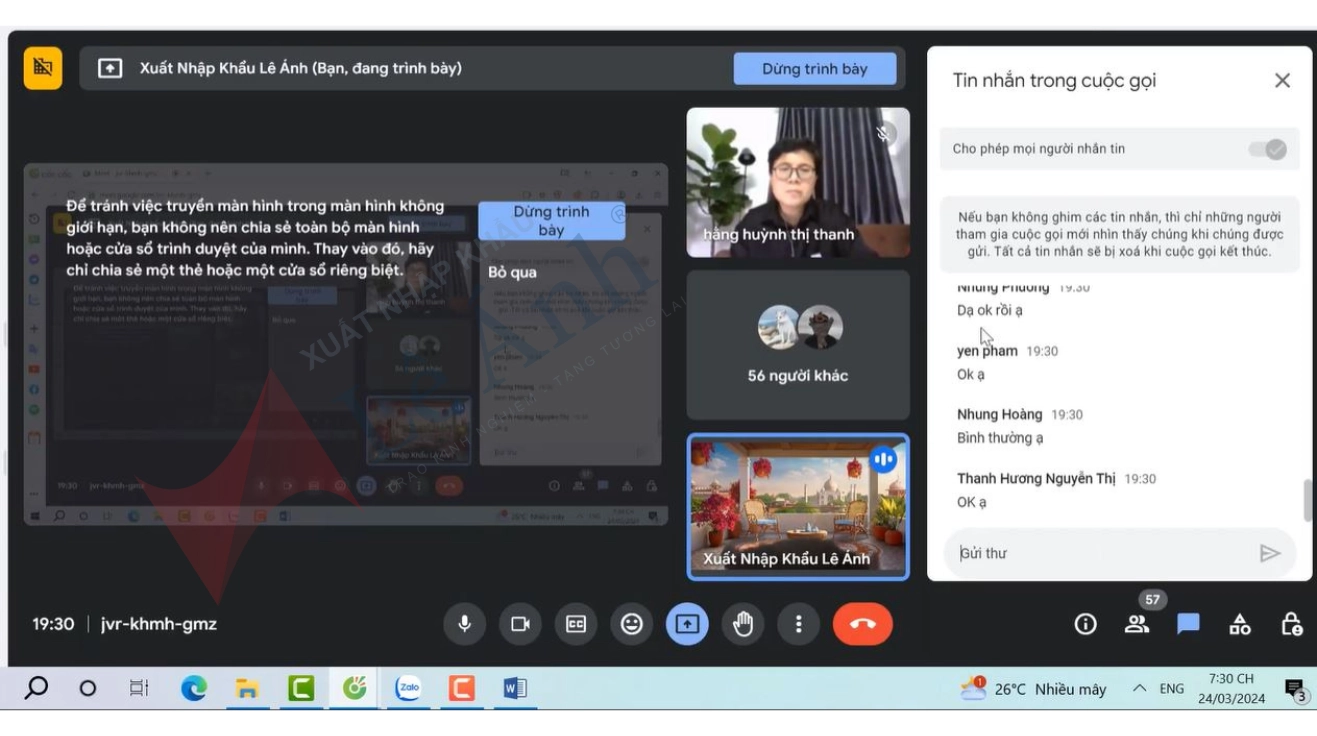Screen dimensions: 1317x736
Task: Open the host controls lock icon
Action: click(1291, 624)
